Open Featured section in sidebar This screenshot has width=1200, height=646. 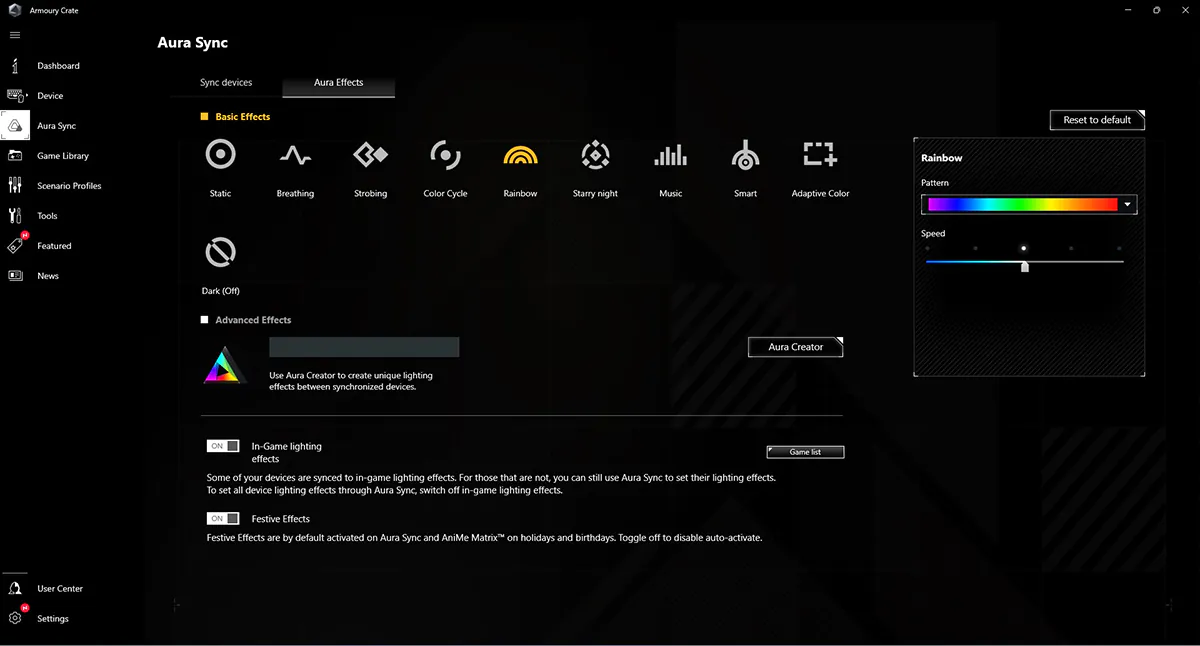click(54, 246)
